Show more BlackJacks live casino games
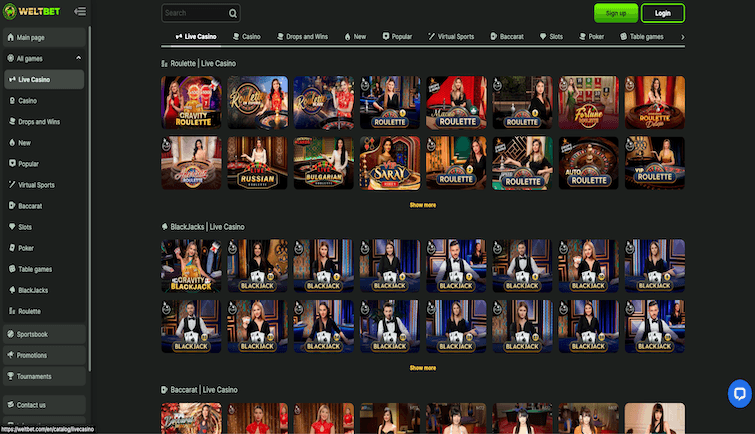Viewport: 755px width, 434px height. pos(423,368)
